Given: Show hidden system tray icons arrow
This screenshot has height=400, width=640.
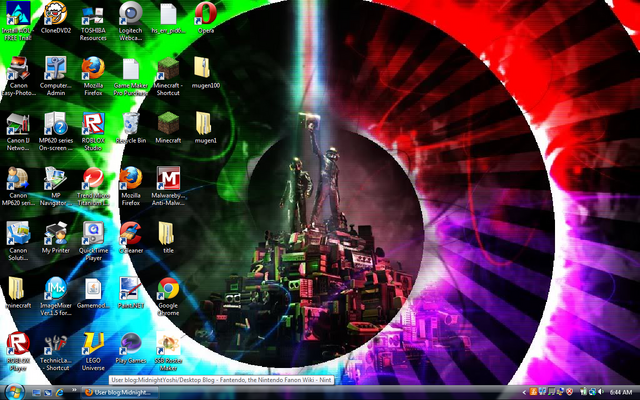Looking at the screenshot, I should (524, 392).
